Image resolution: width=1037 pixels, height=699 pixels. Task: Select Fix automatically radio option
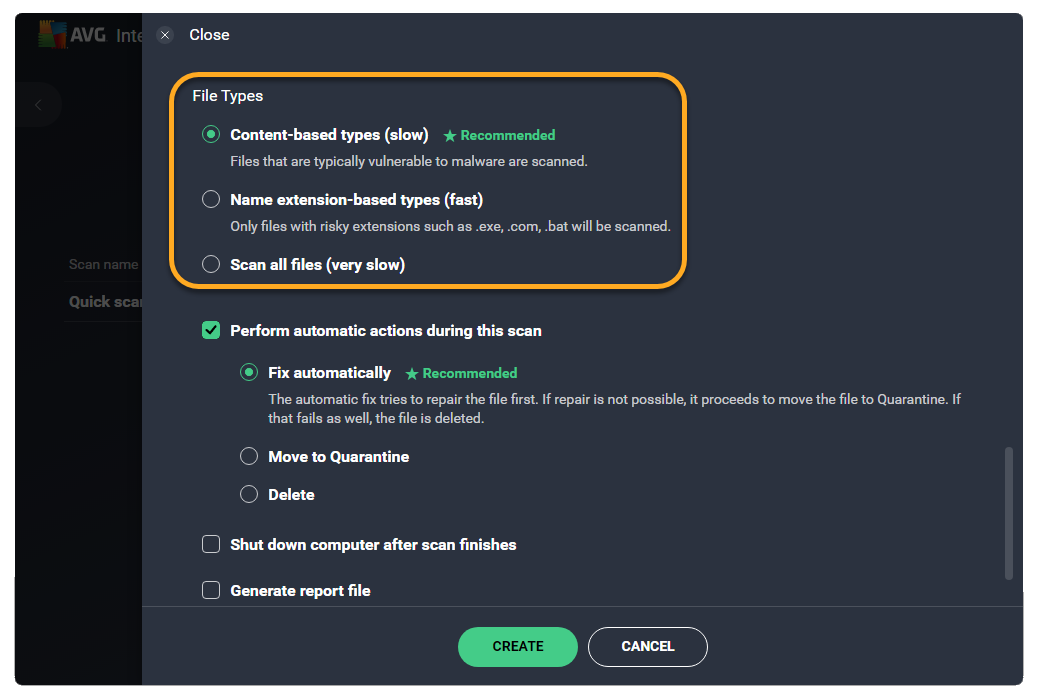249,373
